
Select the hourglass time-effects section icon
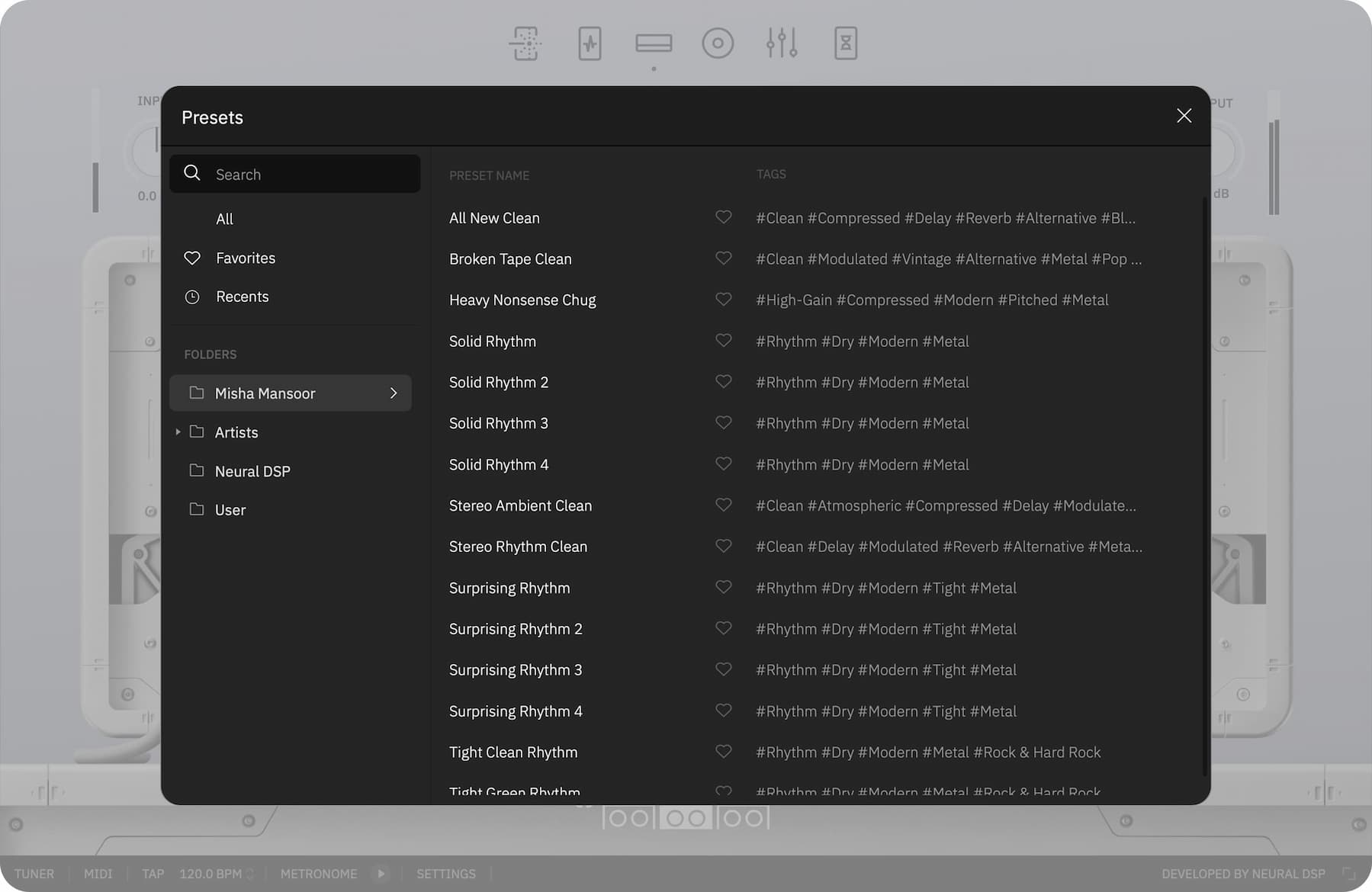click(846, 43)
